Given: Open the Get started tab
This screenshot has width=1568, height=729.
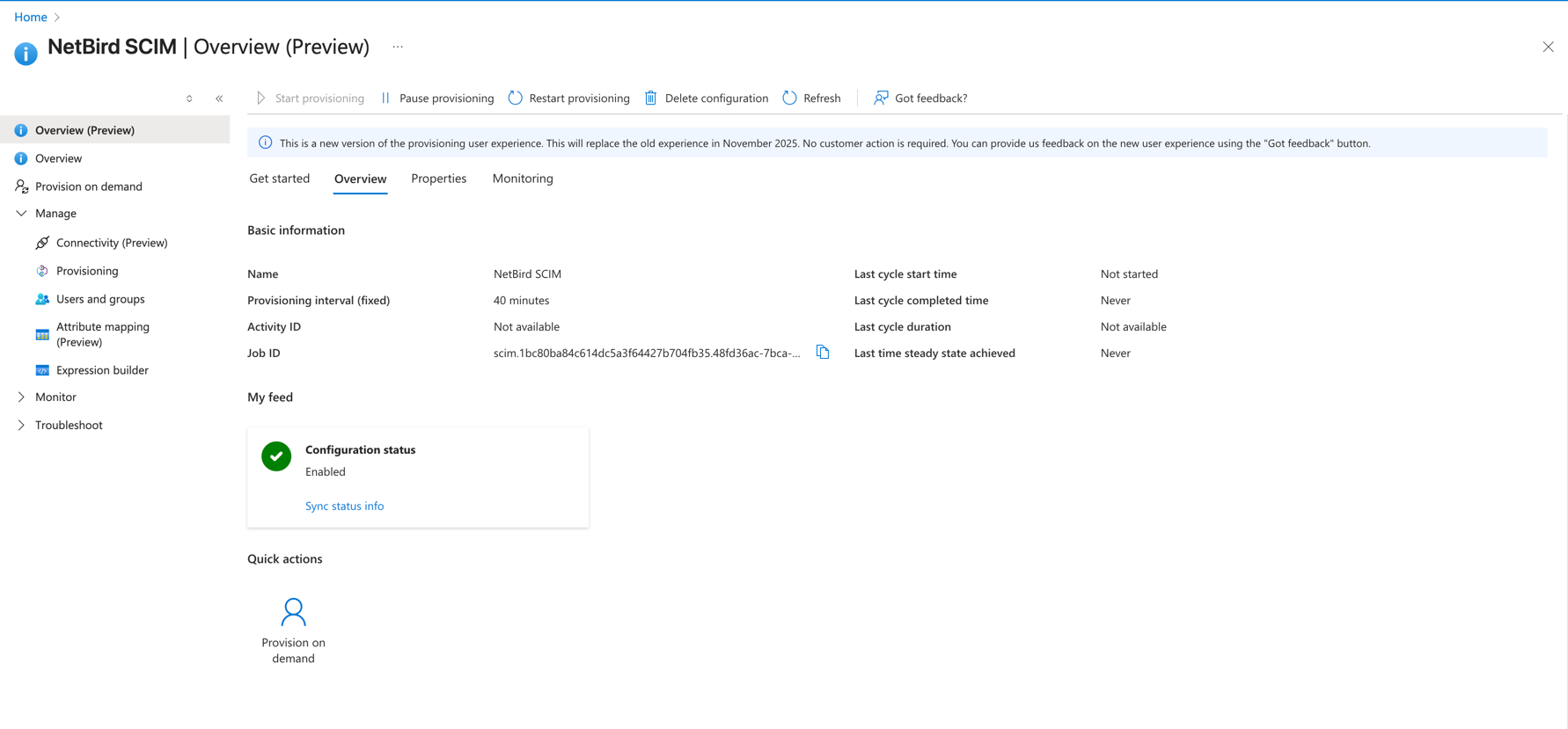Looking at the screenshot, I should (x=279, y=179).
